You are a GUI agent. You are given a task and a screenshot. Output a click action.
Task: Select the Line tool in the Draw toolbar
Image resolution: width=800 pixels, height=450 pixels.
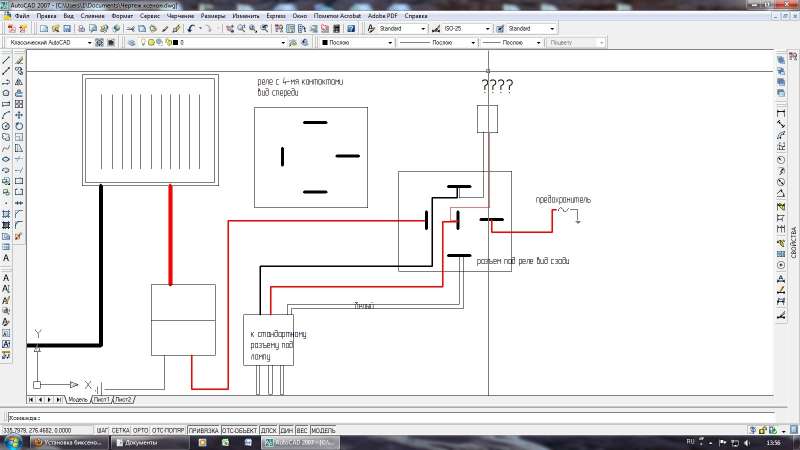click(x=6, y=60)
